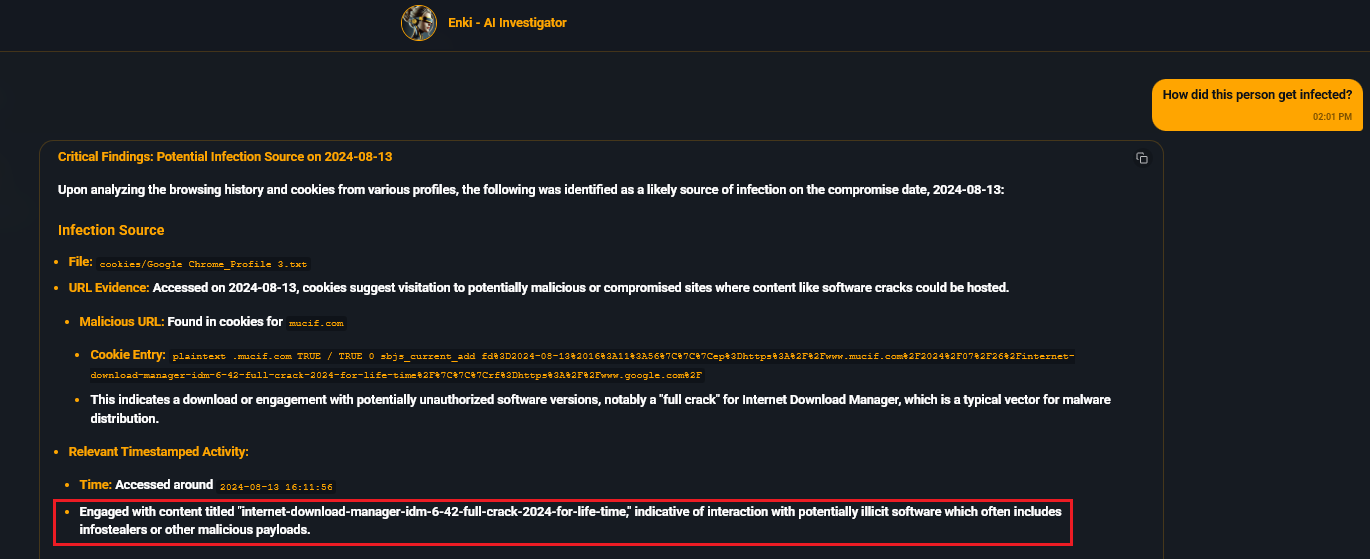Viewport: 1370px width, 559px height.
Task: Click the "2024-08-13 16:11:56" timestamp code
Action: tap(276, 486)
